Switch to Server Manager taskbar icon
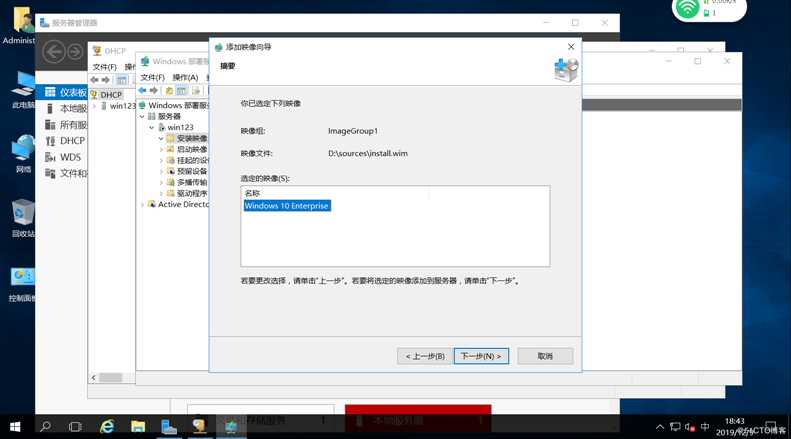 click(x=169, y=427)
